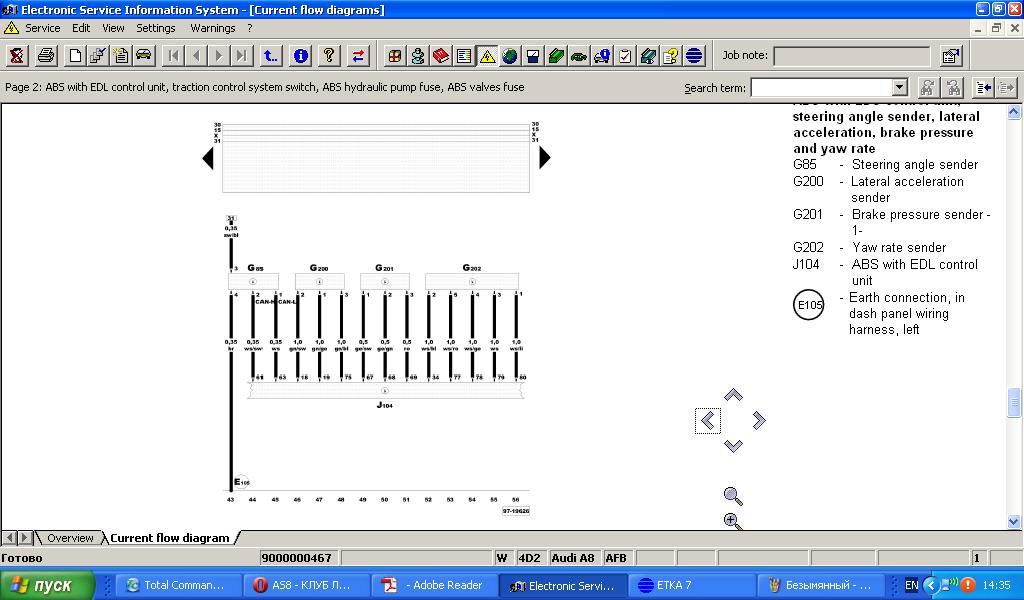Go to next diagram page using right black arrow

[x=545, y=158]
